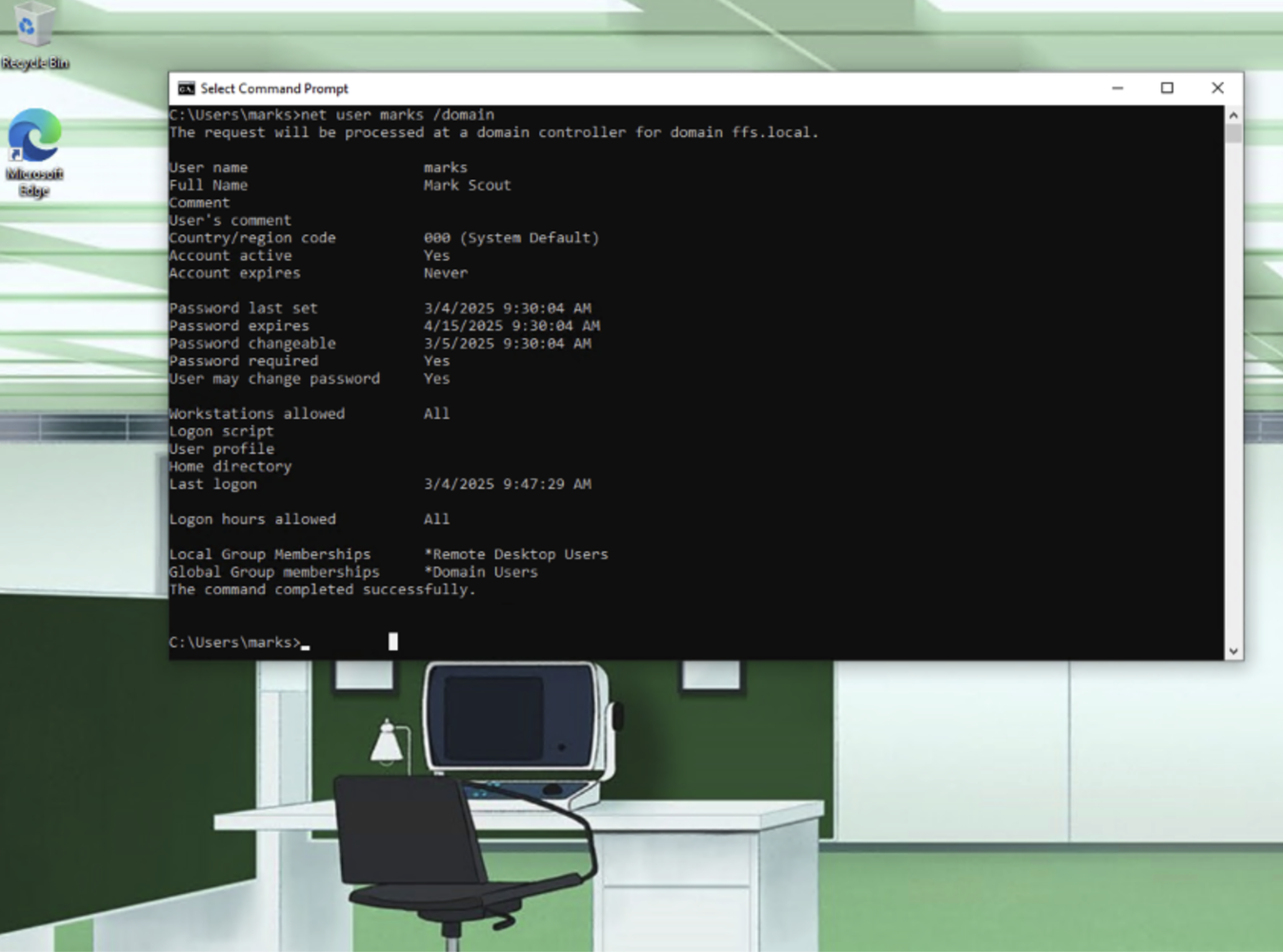
Task: Click the 'Password expires' date value
Action: pos(511,326)
